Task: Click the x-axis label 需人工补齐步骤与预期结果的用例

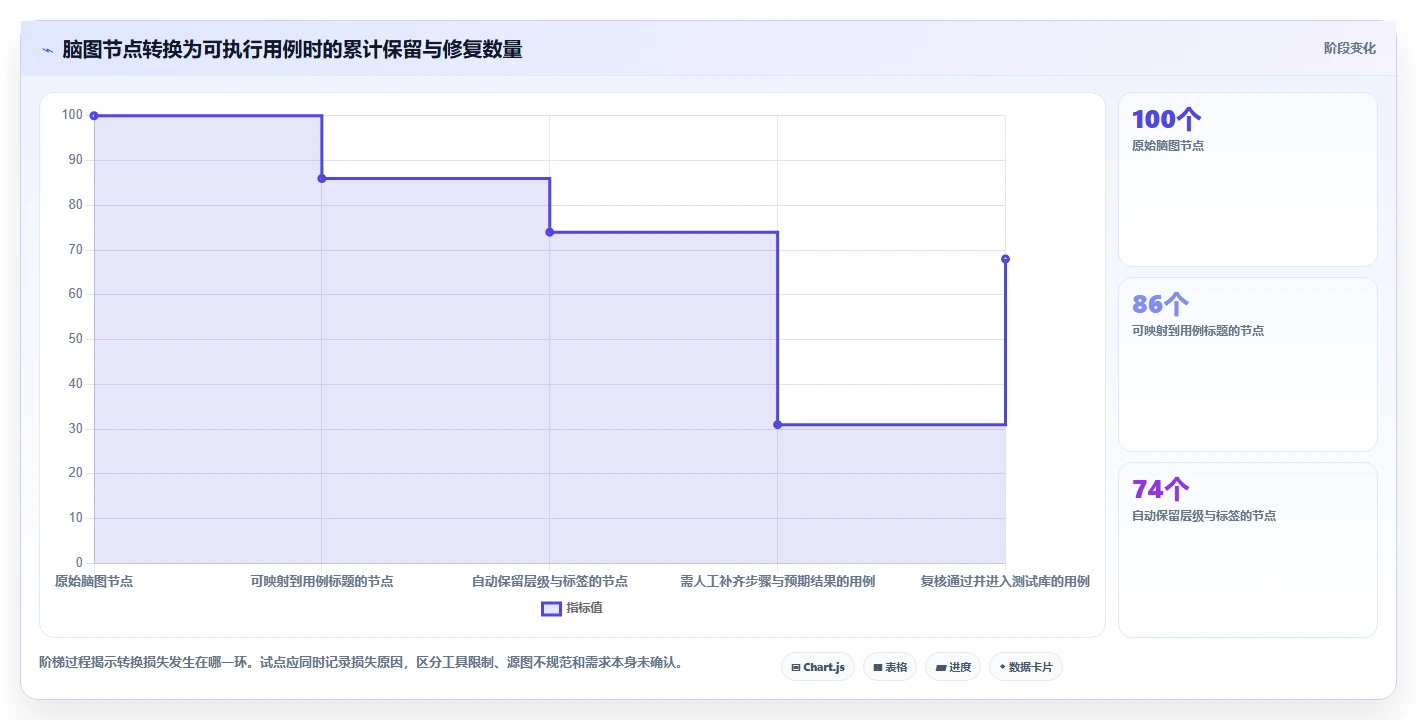Action: (x=778, y=581)
